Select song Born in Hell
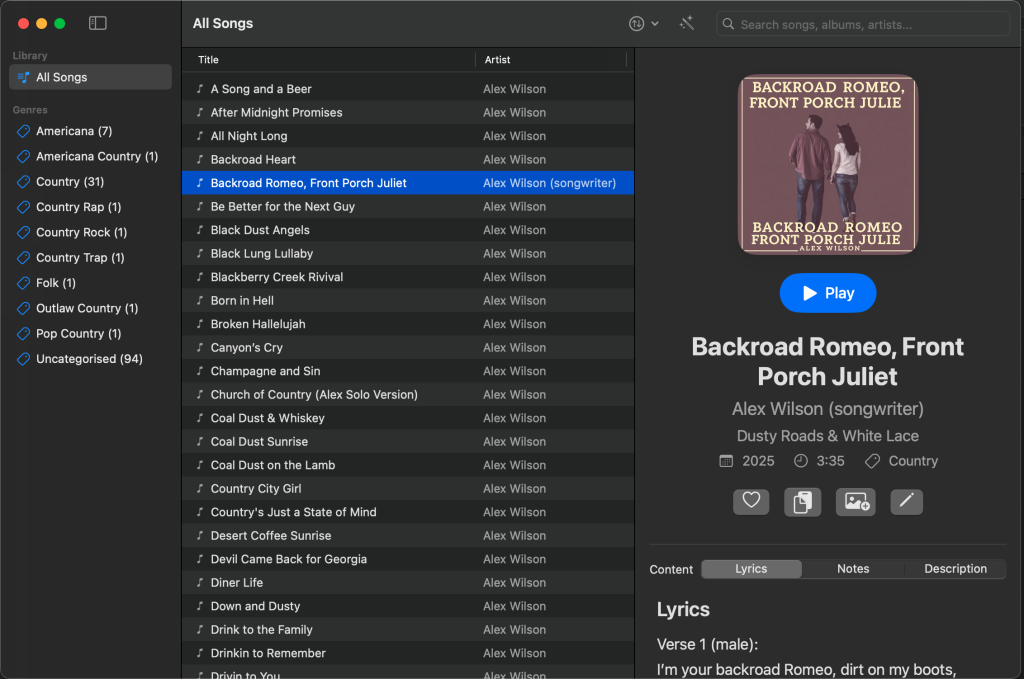Viewport: 1024px width, 679px height. 408,300
